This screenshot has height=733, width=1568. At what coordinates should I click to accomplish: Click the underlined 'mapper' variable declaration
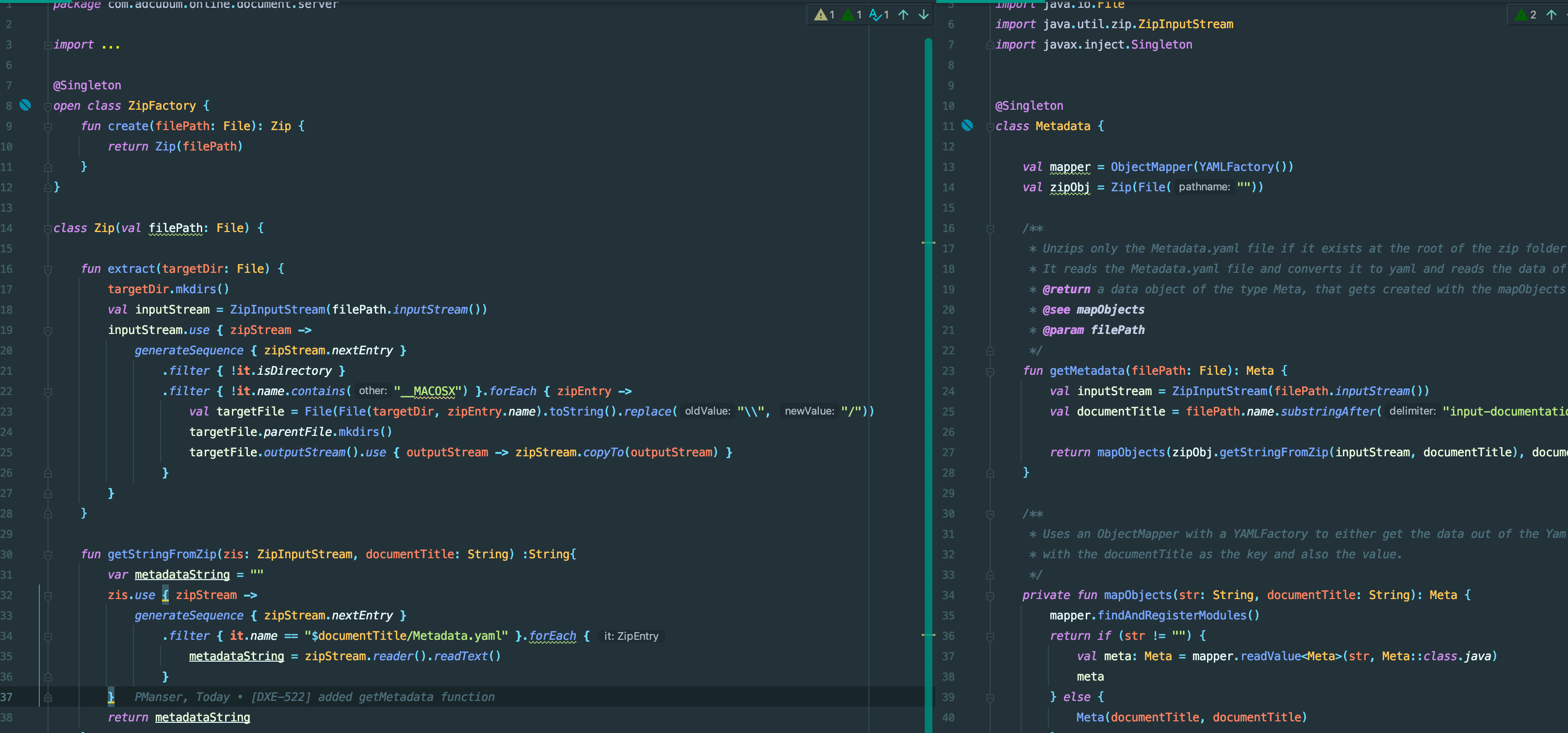(1069, 167)
